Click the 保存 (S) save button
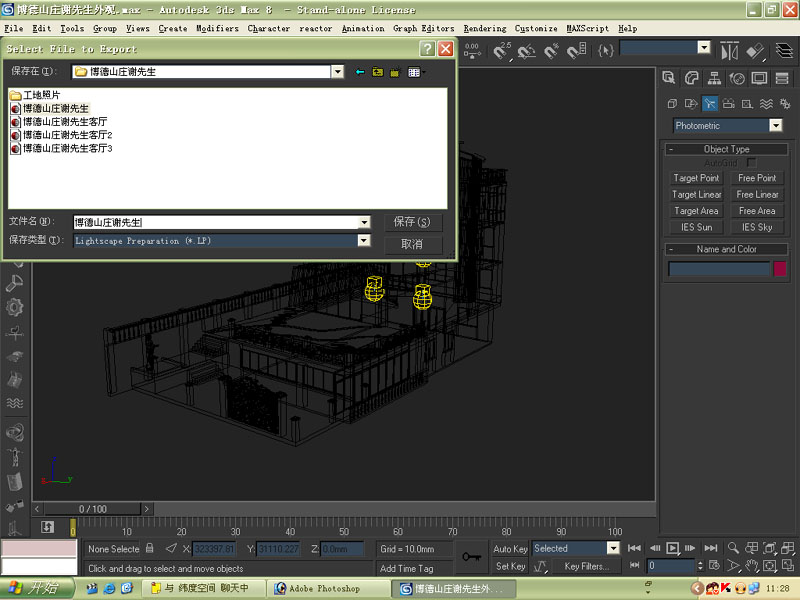Image resolution: width=800 pixels, height=600 pixels. point(412,222)
